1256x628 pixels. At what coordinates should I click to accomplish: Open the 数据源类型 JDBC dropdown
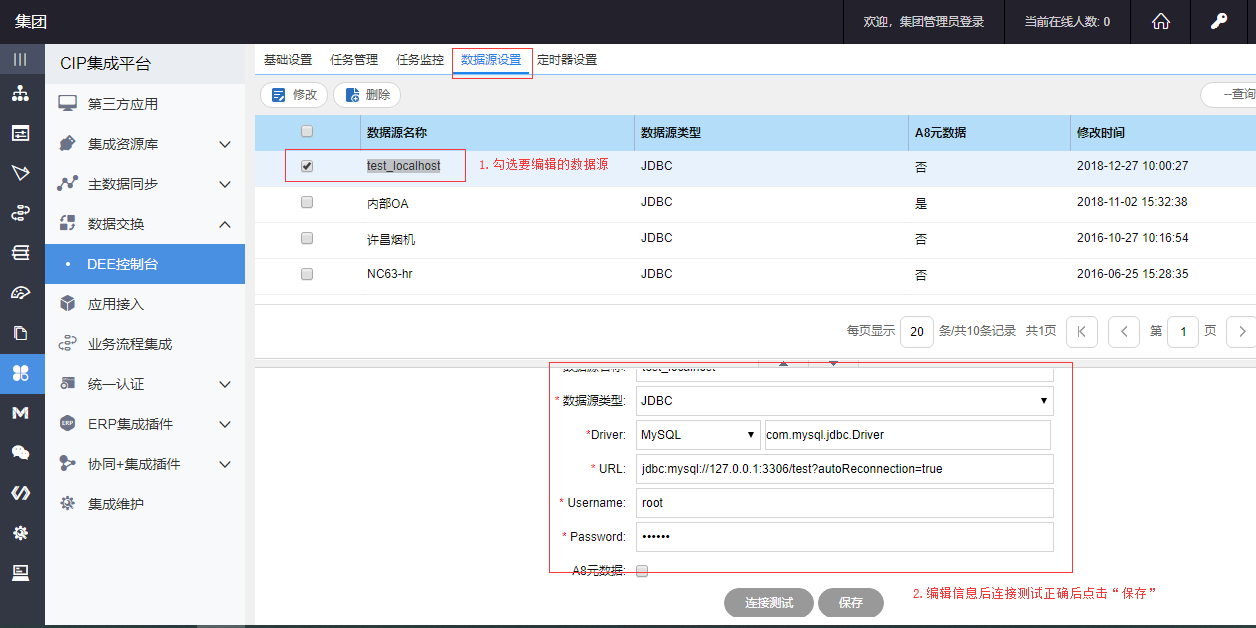coord(844,401)
